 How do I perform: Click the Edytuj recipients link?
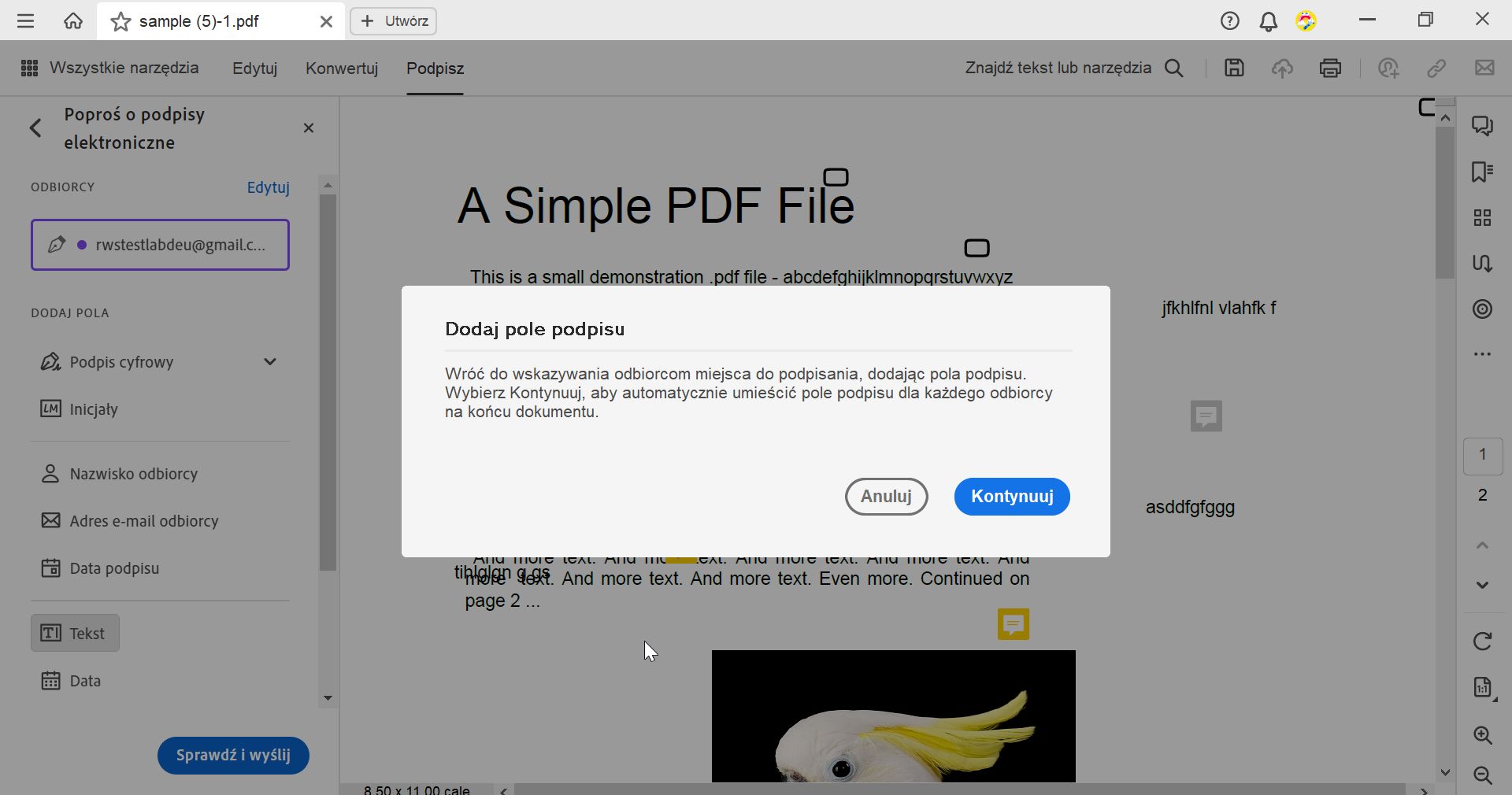tap(269, 187)
